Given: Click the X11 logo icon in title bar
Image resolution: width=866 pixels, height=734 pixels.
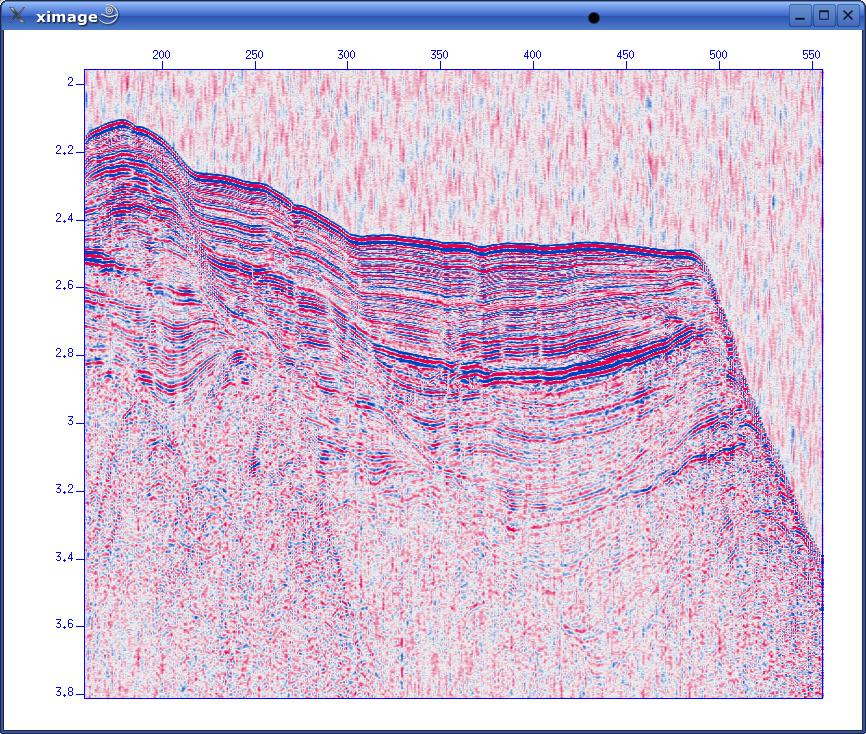Looking at the screenshot, I should [x=17, y=15].
